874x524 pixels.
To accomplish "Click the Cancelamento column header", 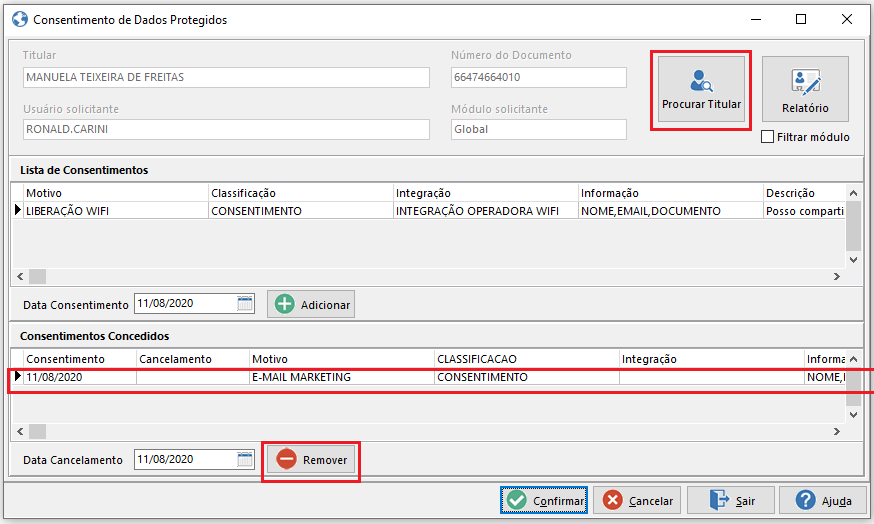I will point(193,359).
